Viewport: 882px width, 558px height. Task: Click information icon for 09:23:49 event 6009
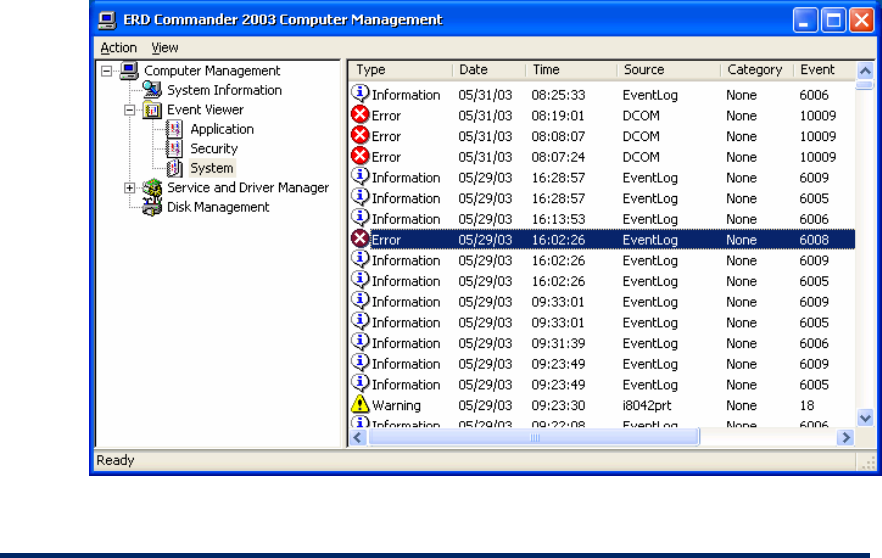[x=360, y=363]
